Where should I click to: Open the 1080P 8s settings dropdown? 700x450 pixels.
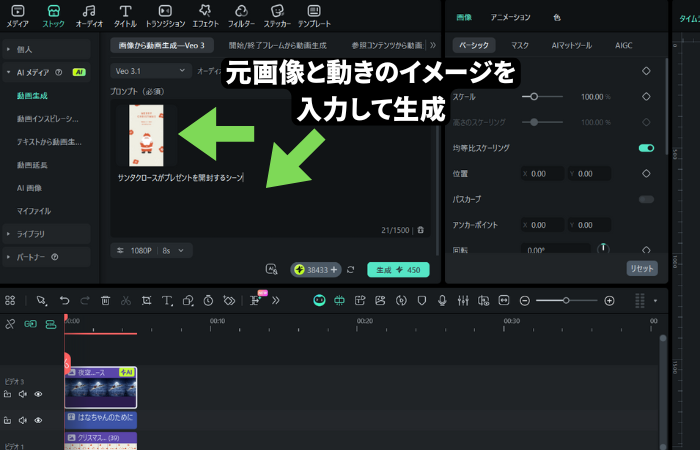pyautogui.click(x=151, y=250)
